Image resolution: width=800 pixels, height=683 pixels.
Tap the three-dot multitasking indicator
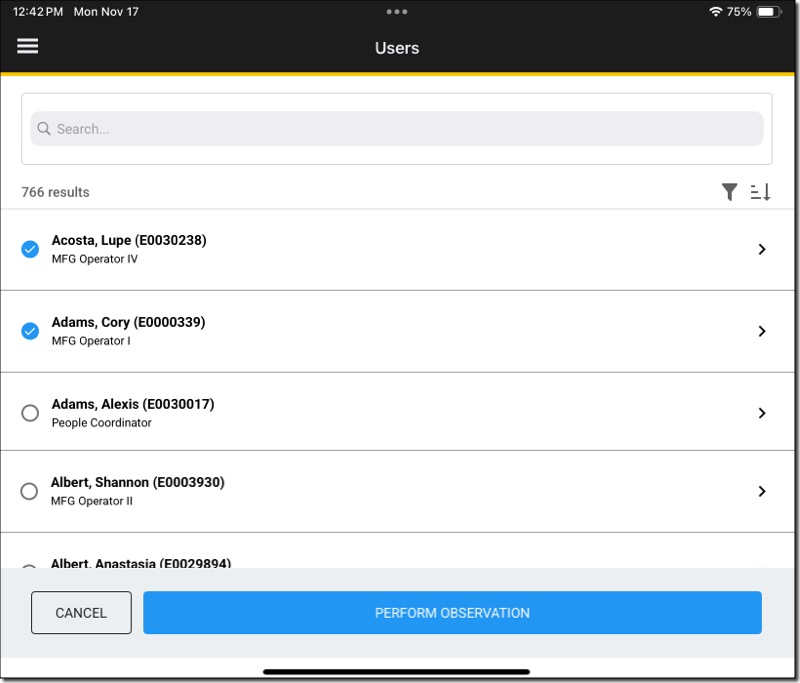click(397, 12)
